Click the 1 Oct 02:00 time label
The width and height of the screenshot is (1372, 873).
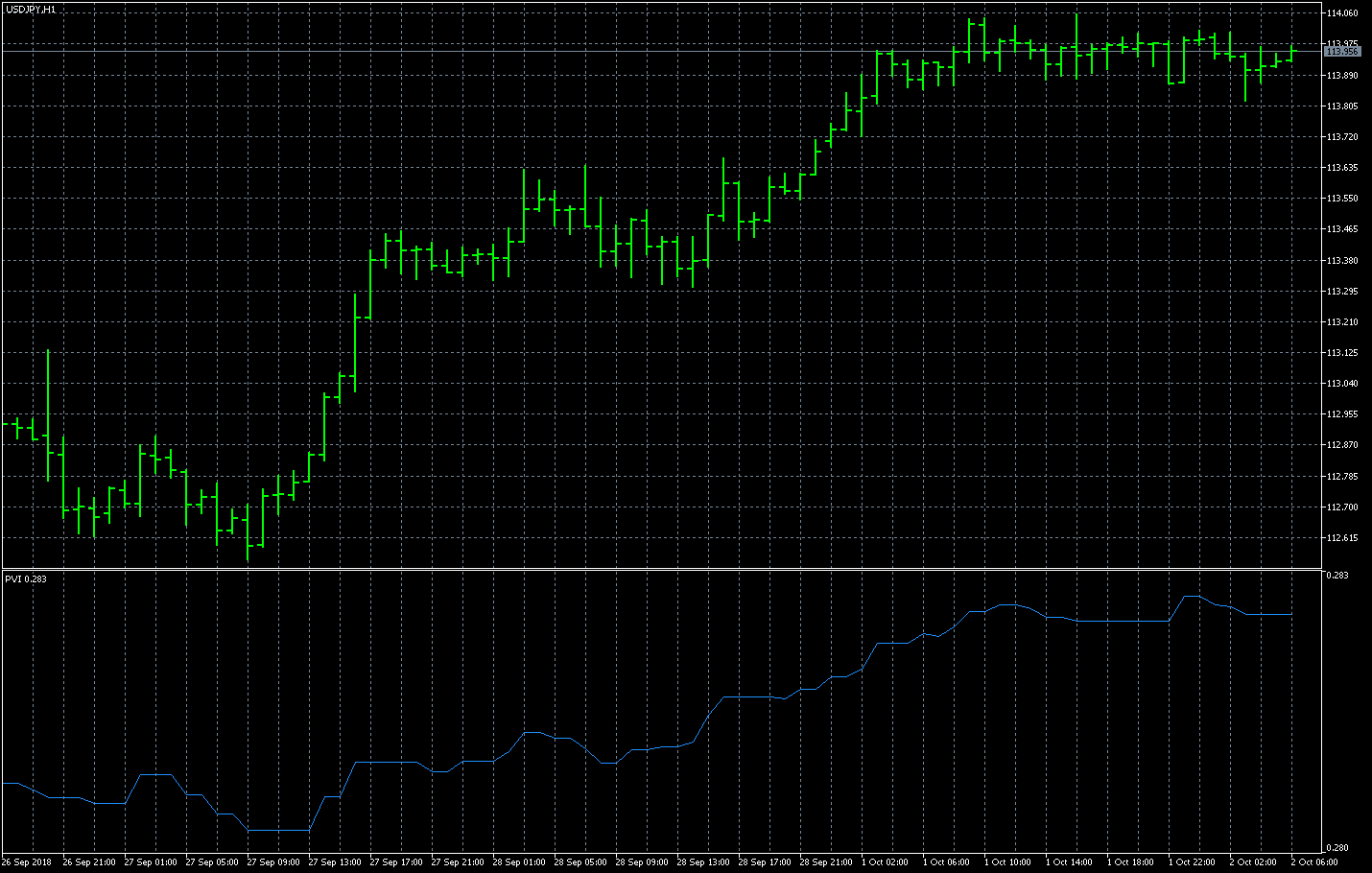click(x=885, y=862)
